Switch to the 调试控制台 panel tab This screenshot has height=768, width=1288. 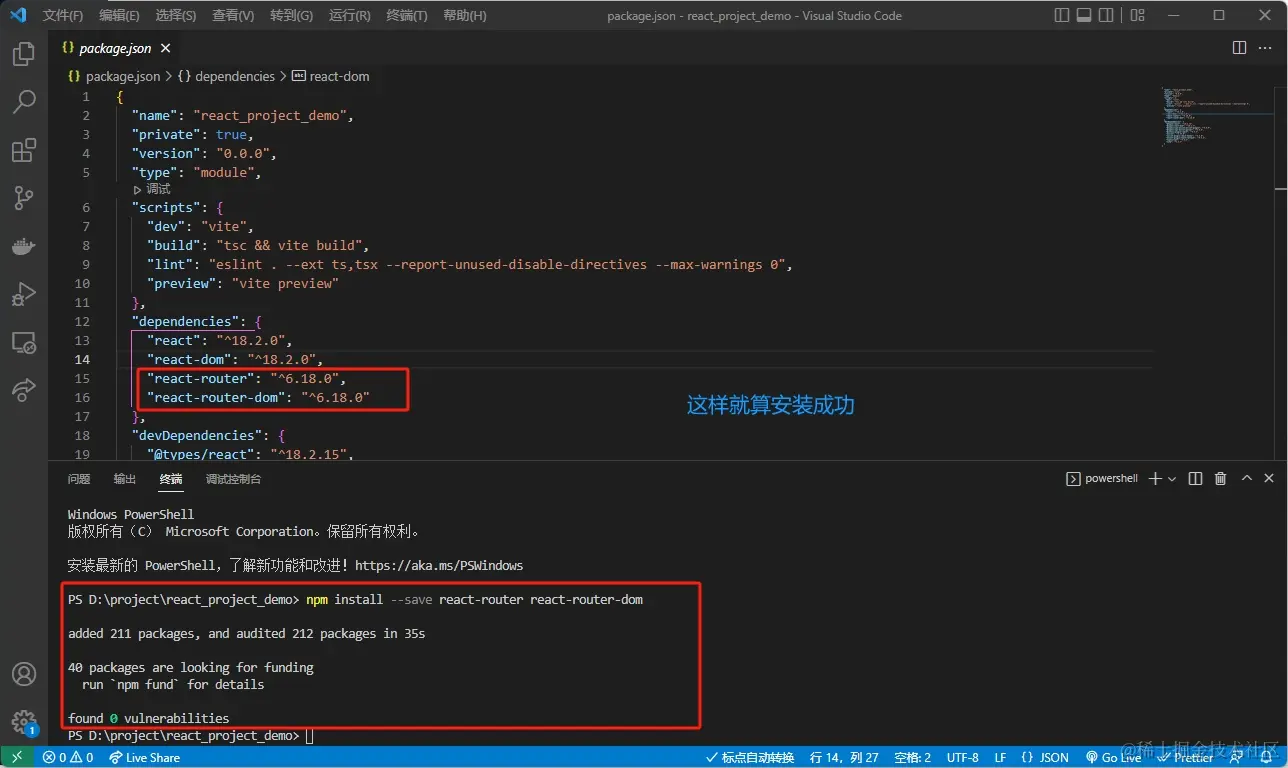click(x=233, y=479)
